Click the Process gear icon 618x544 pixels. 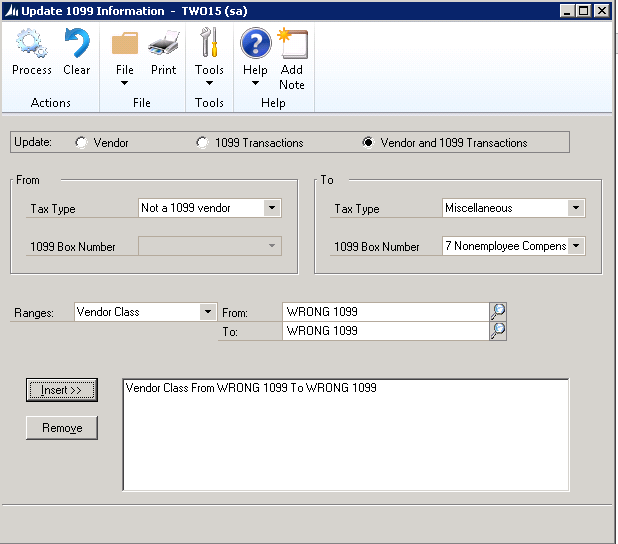pyautogui.click(x=32, y=44)
